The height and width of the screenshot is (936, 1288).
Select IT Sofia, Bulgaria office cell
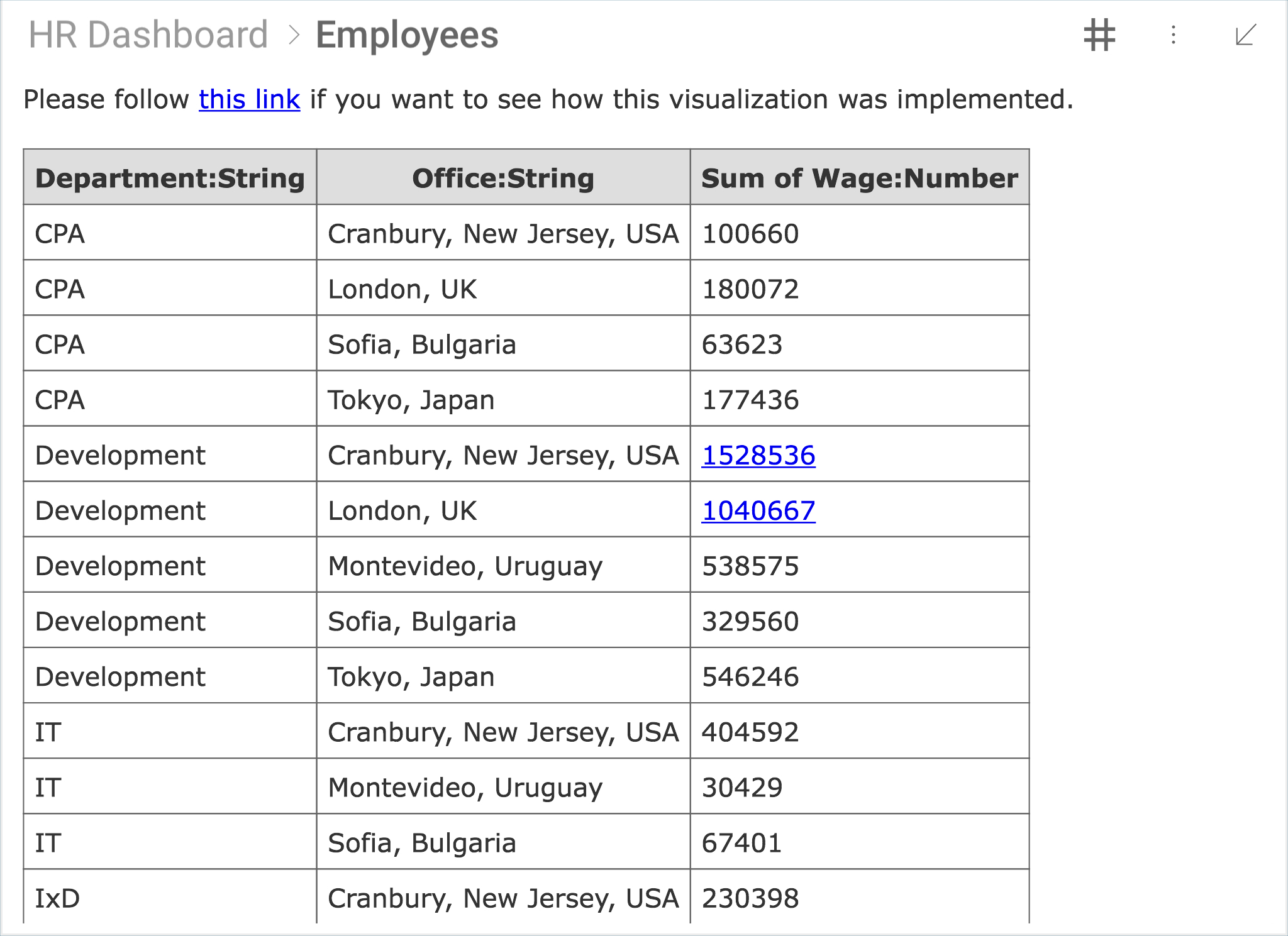coord(422,842)
